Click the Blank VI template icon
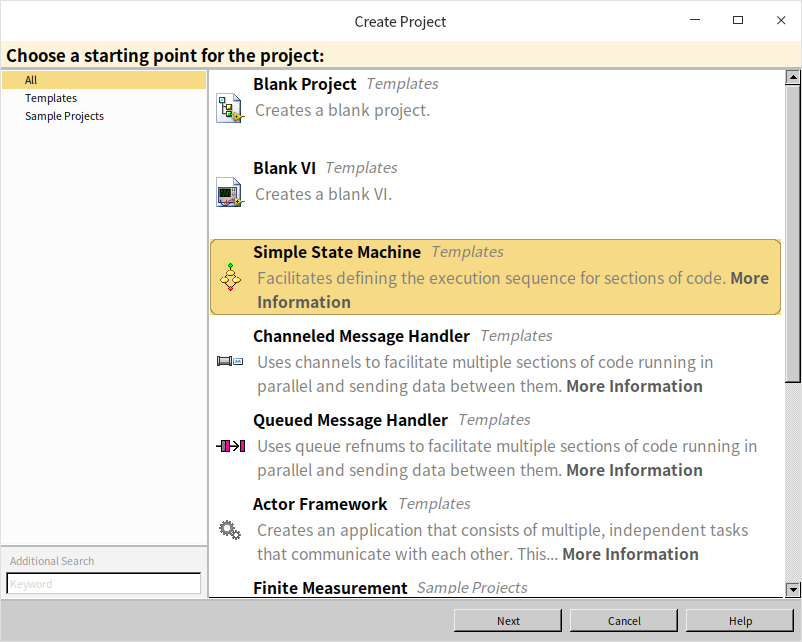This screenshot has width=802, height=642. point(230,192)
